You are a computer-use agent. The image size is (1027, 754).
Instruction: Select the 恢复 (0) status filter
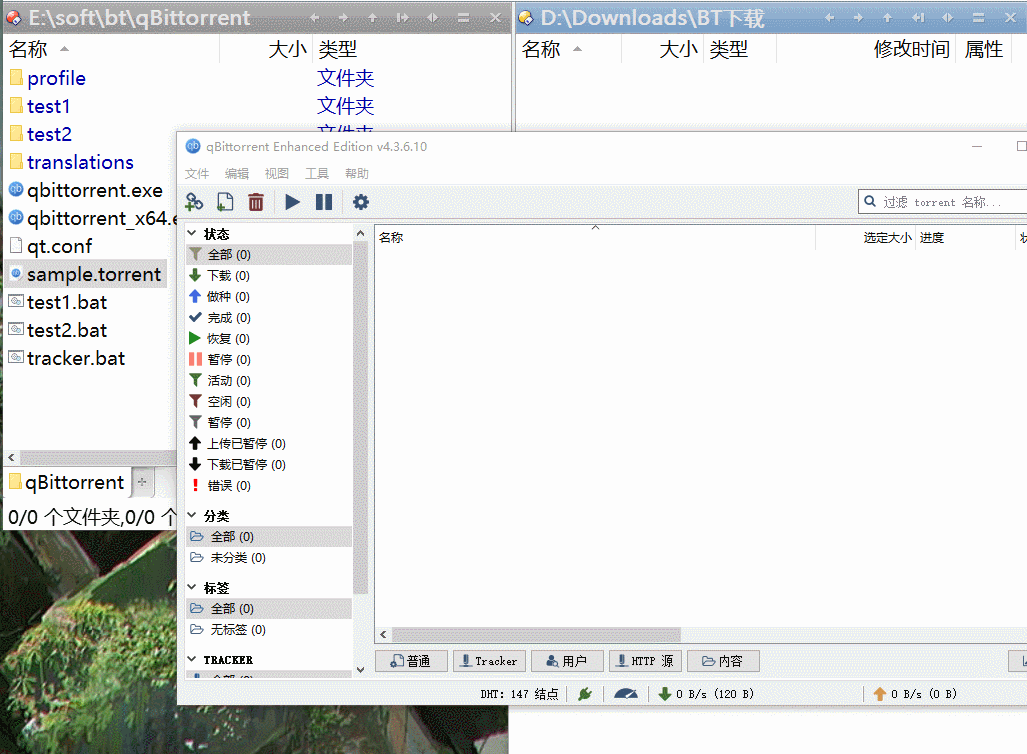pyautogui.click(x=269, y=339)
